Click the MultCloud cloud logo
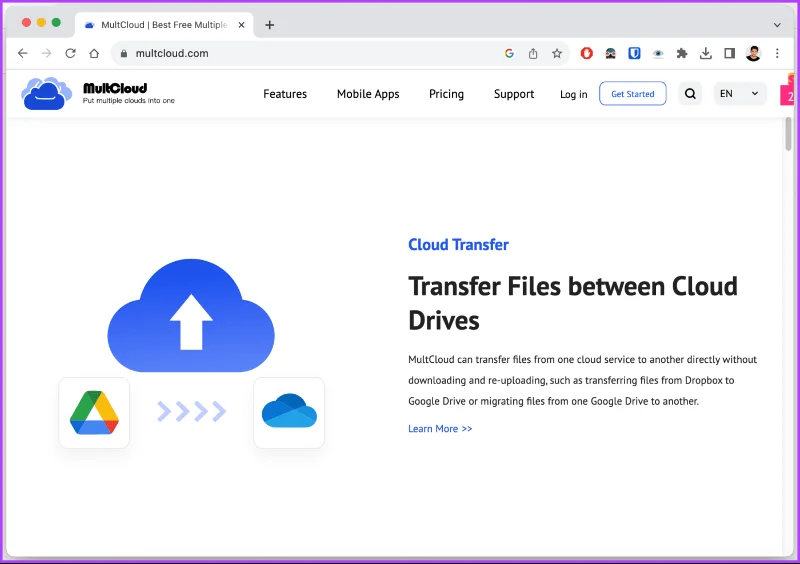800x564 pixels. [x=46, y=93]
